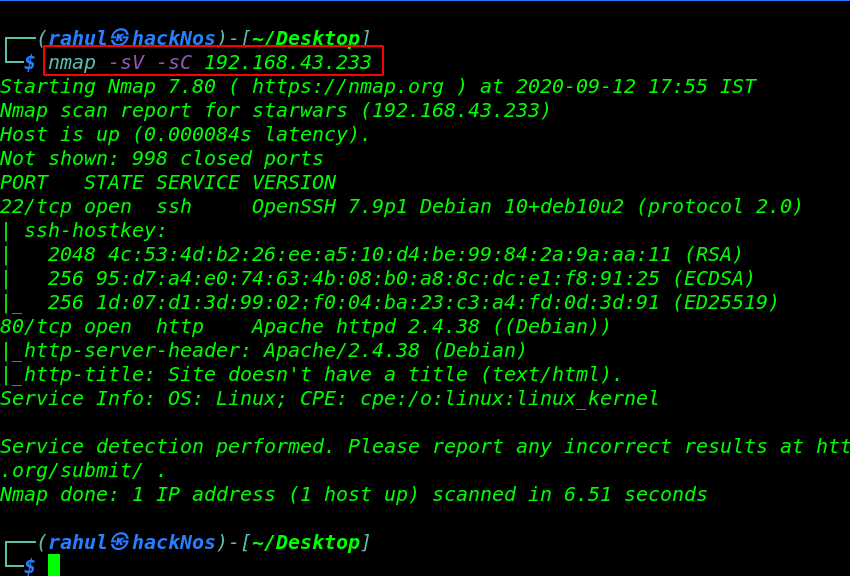The width and height of the screenshot is (850, 576).
Task: Click the http-server-header result line
Action: coord(263,351)
